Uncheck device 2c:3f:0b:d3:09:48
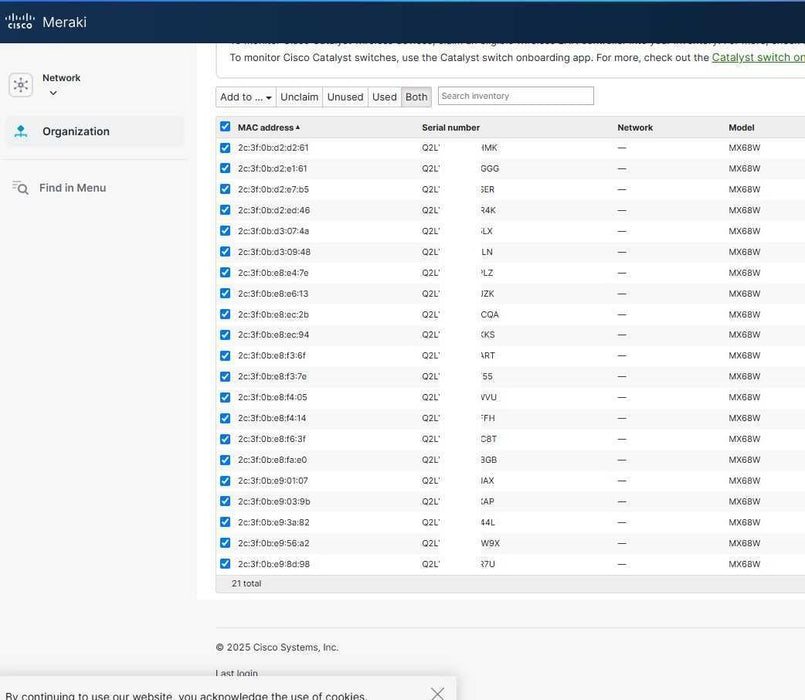Image resolution: width=805 pixels, height=700 pixels. (225, 252)
